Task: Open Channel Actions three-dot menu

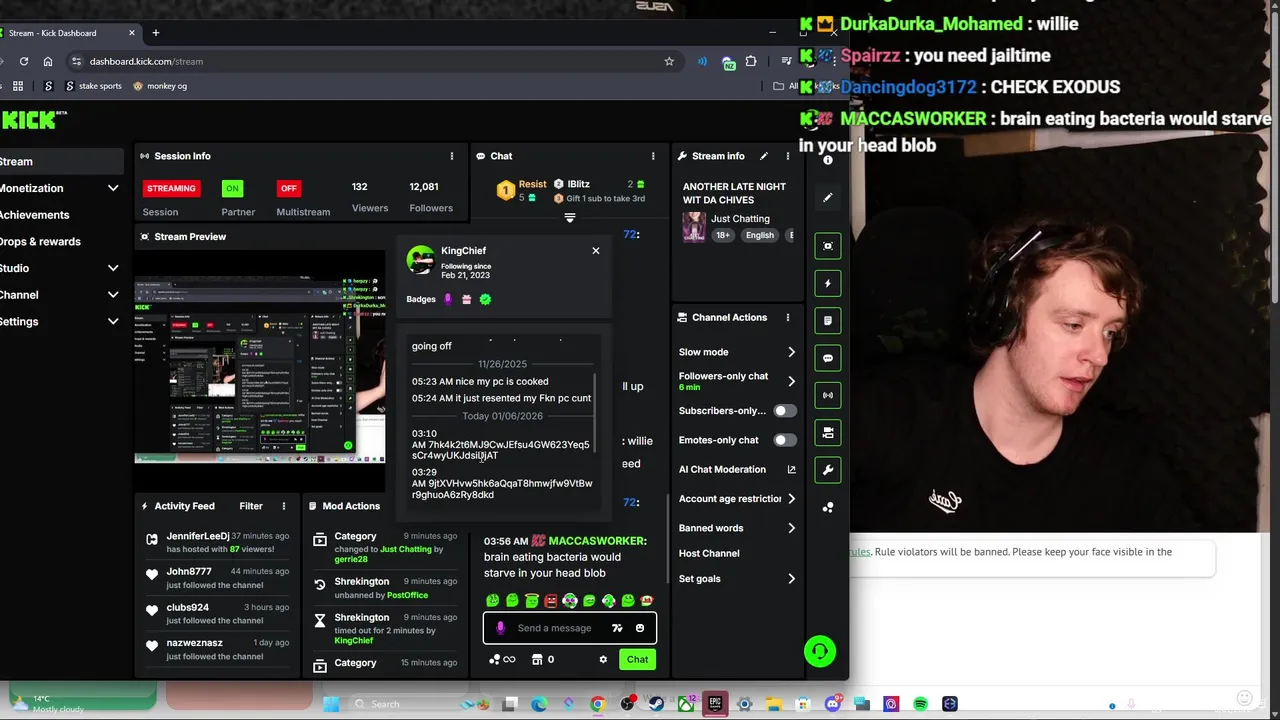Action: tap(788, 317)
